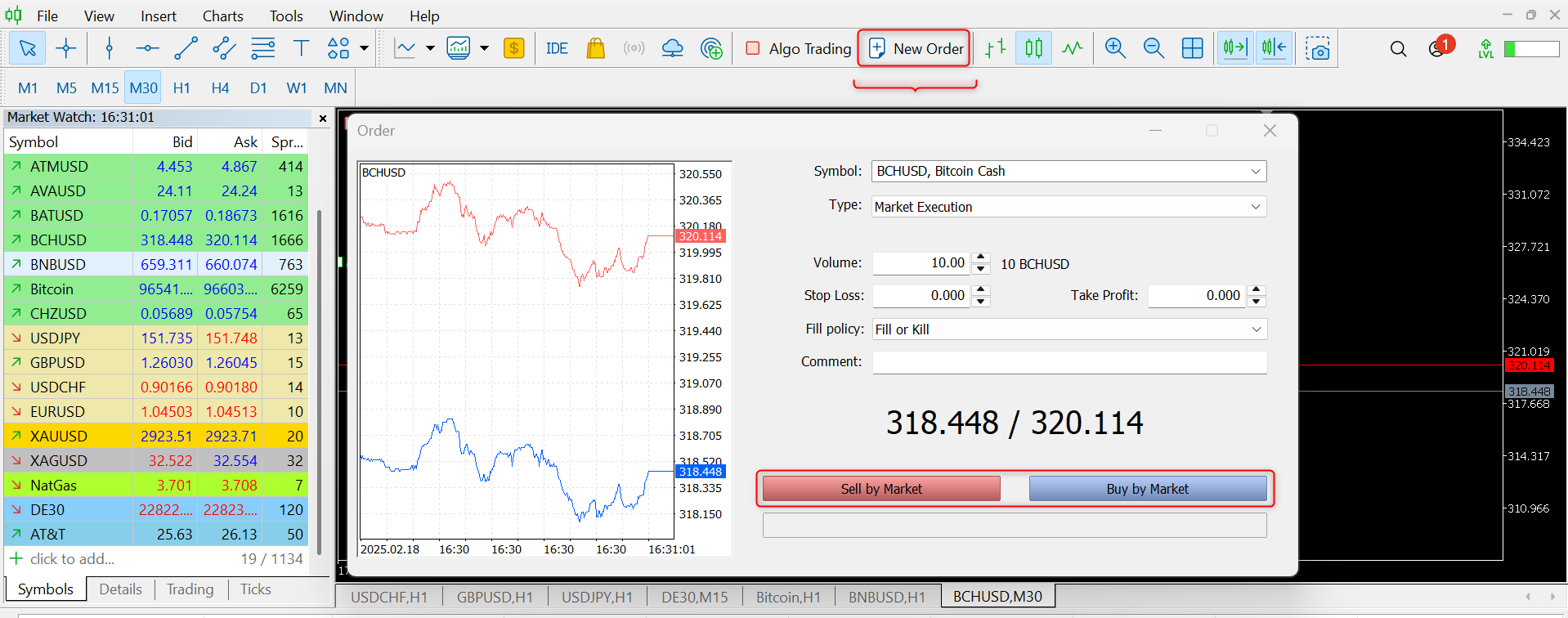Screen dimensions: 1568x618
Task: Open the New Order dialog
Action: click(916, 48)
